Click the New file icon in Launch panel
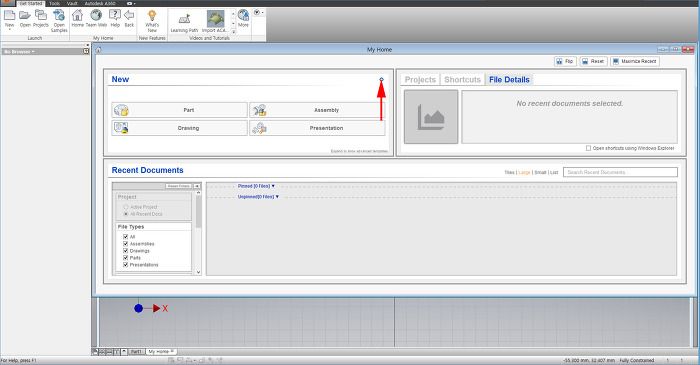Viewport: 700px width, 365px height. 9,15
